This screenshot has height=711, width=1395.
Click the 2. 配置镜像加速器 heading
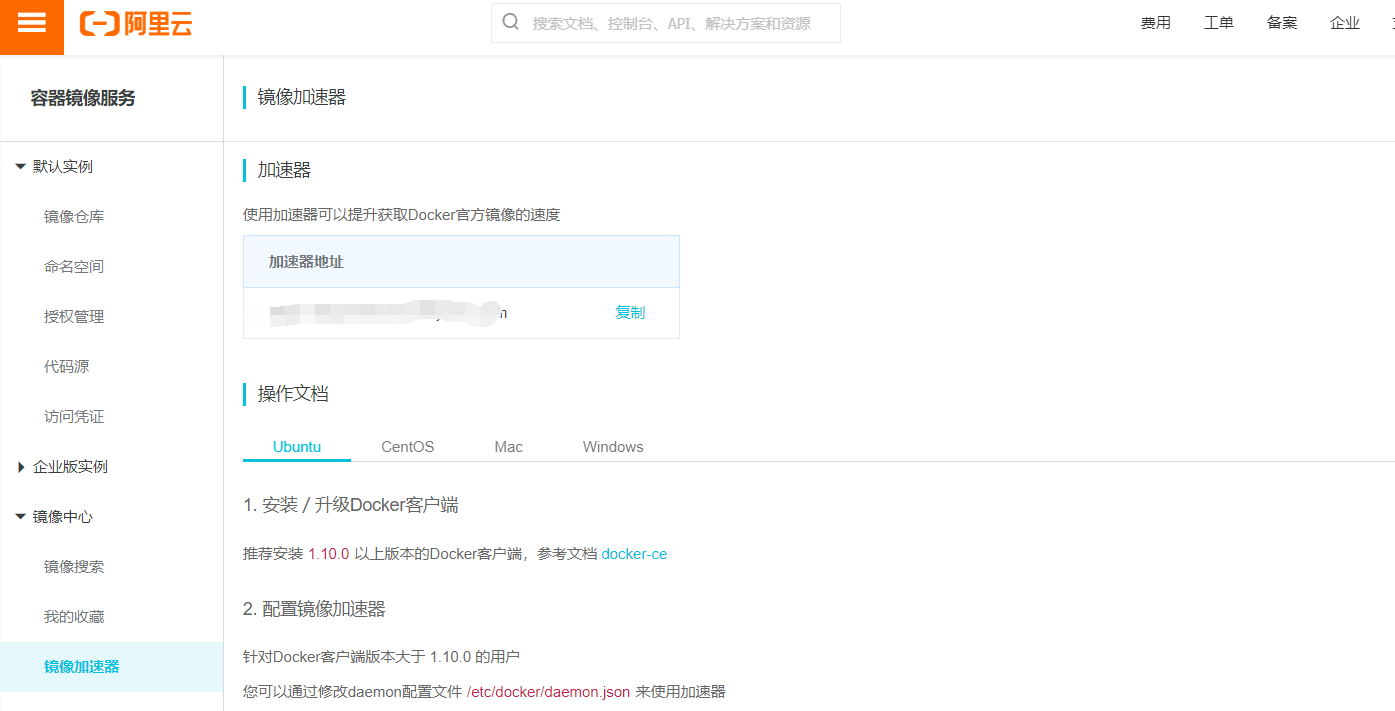(314, 609)
